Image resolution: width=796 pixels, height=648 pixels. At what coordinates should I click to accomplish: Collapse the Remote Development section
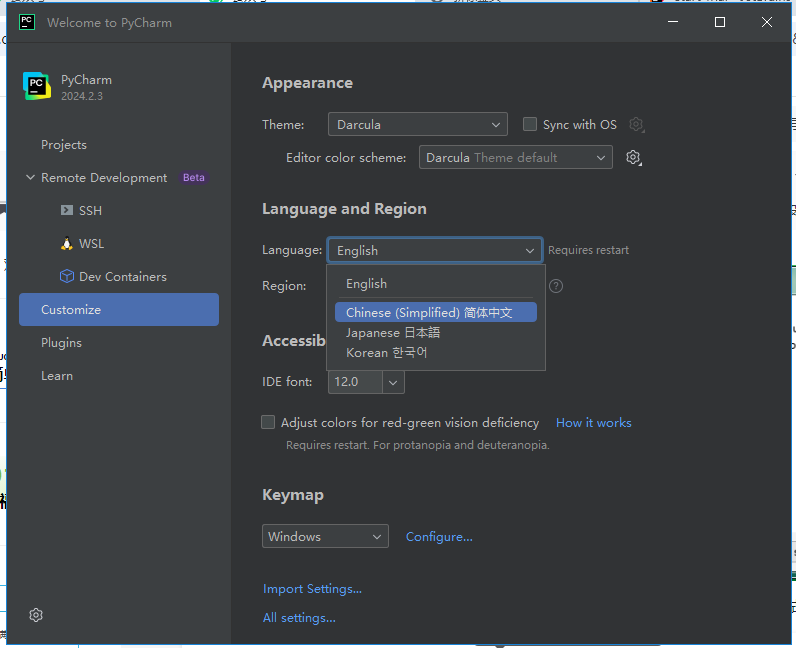[x=30, y=177]
